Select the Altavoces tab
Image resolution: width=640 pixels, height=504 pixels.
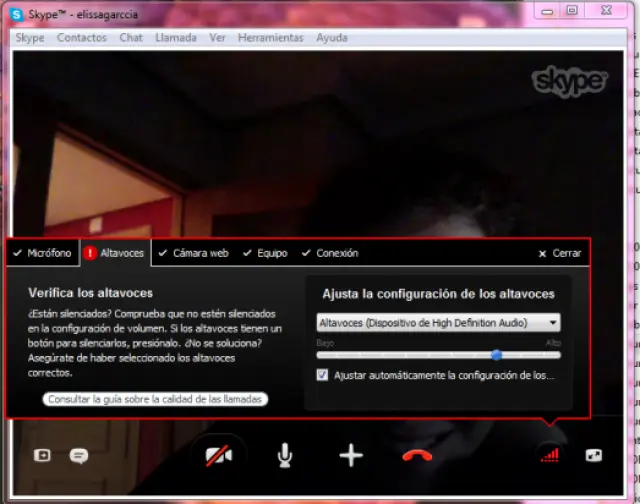[x=116, y=253]
